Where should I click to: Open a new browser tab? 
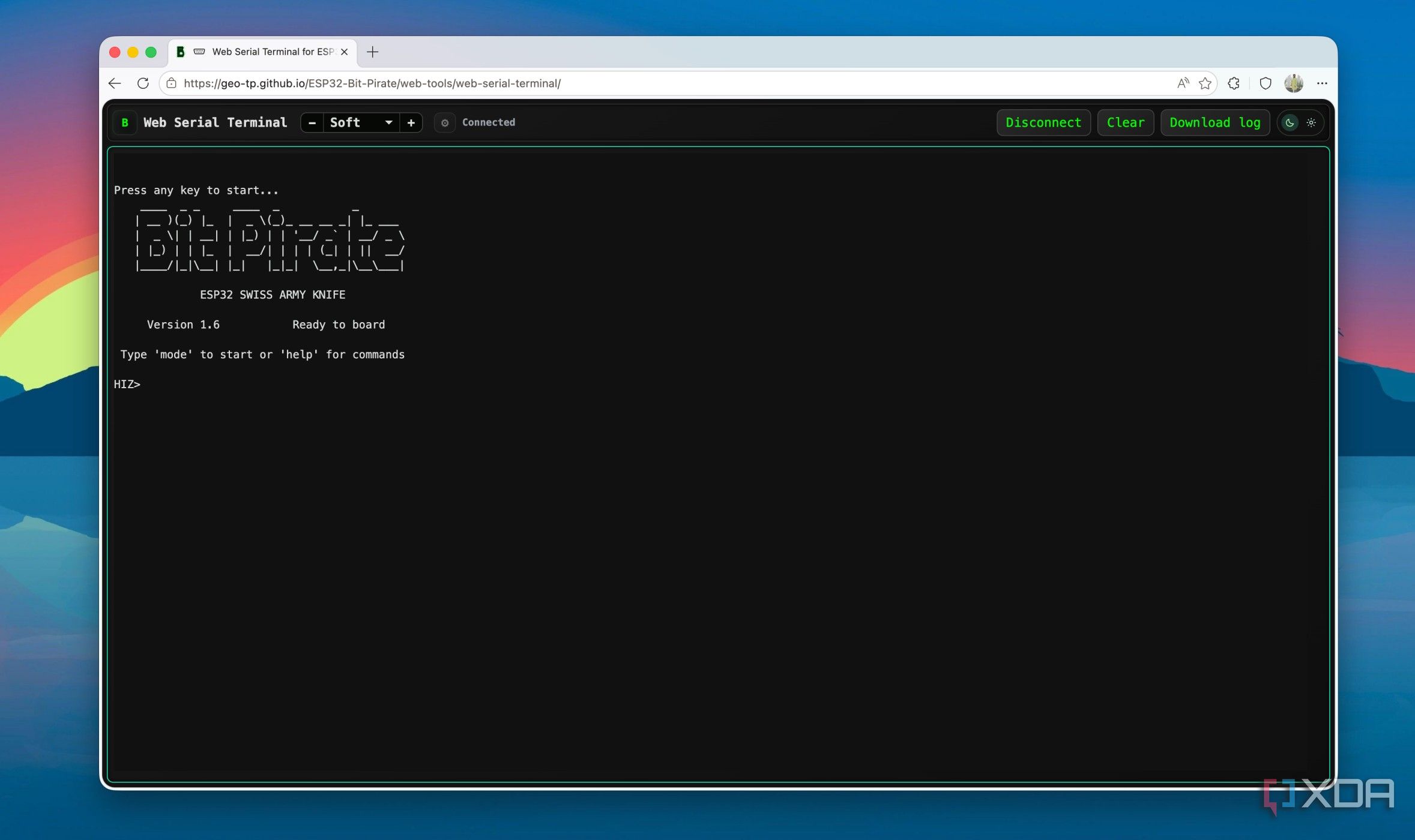coord(372,52)
